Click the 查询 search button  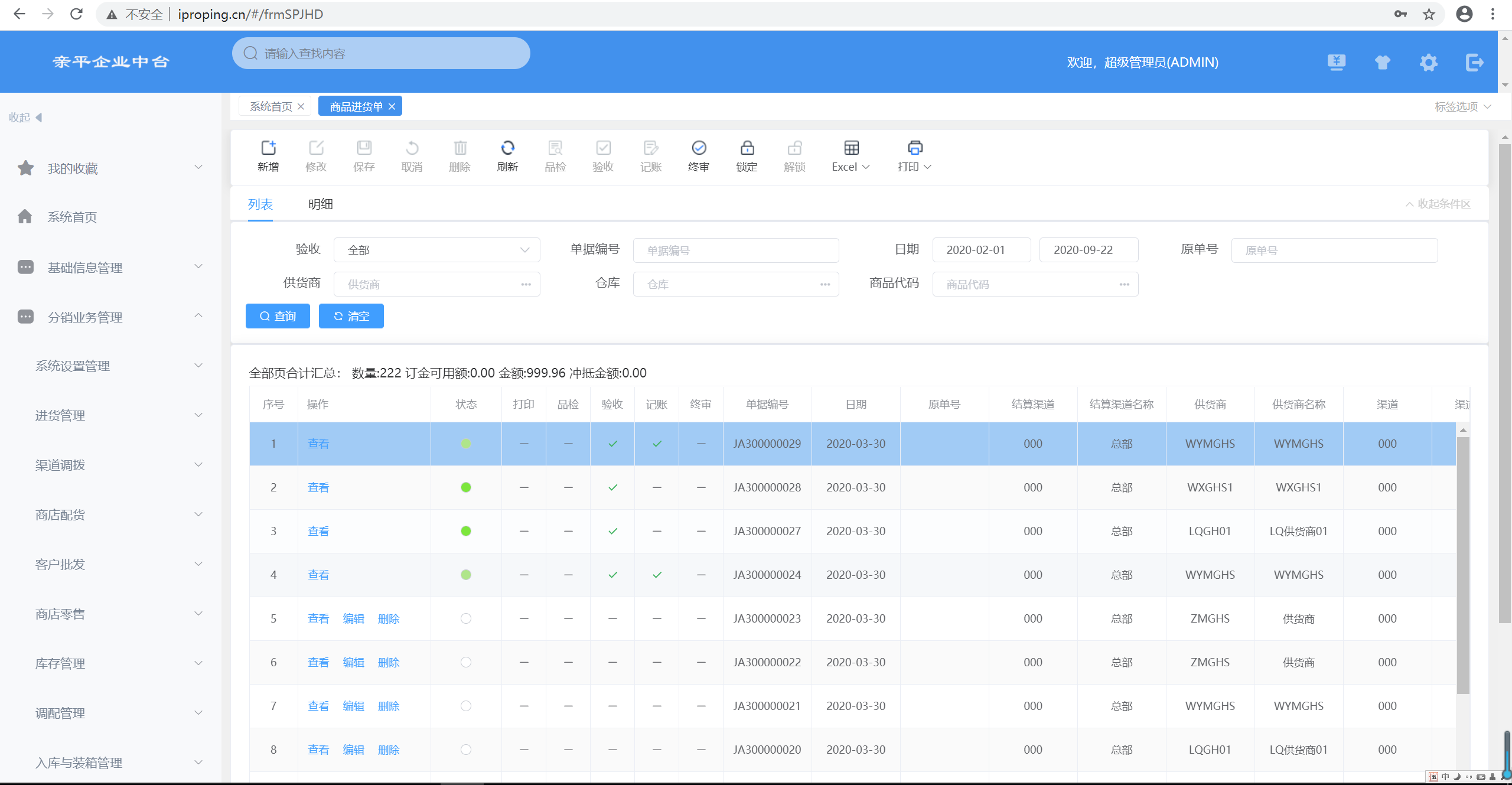point(278,316)
